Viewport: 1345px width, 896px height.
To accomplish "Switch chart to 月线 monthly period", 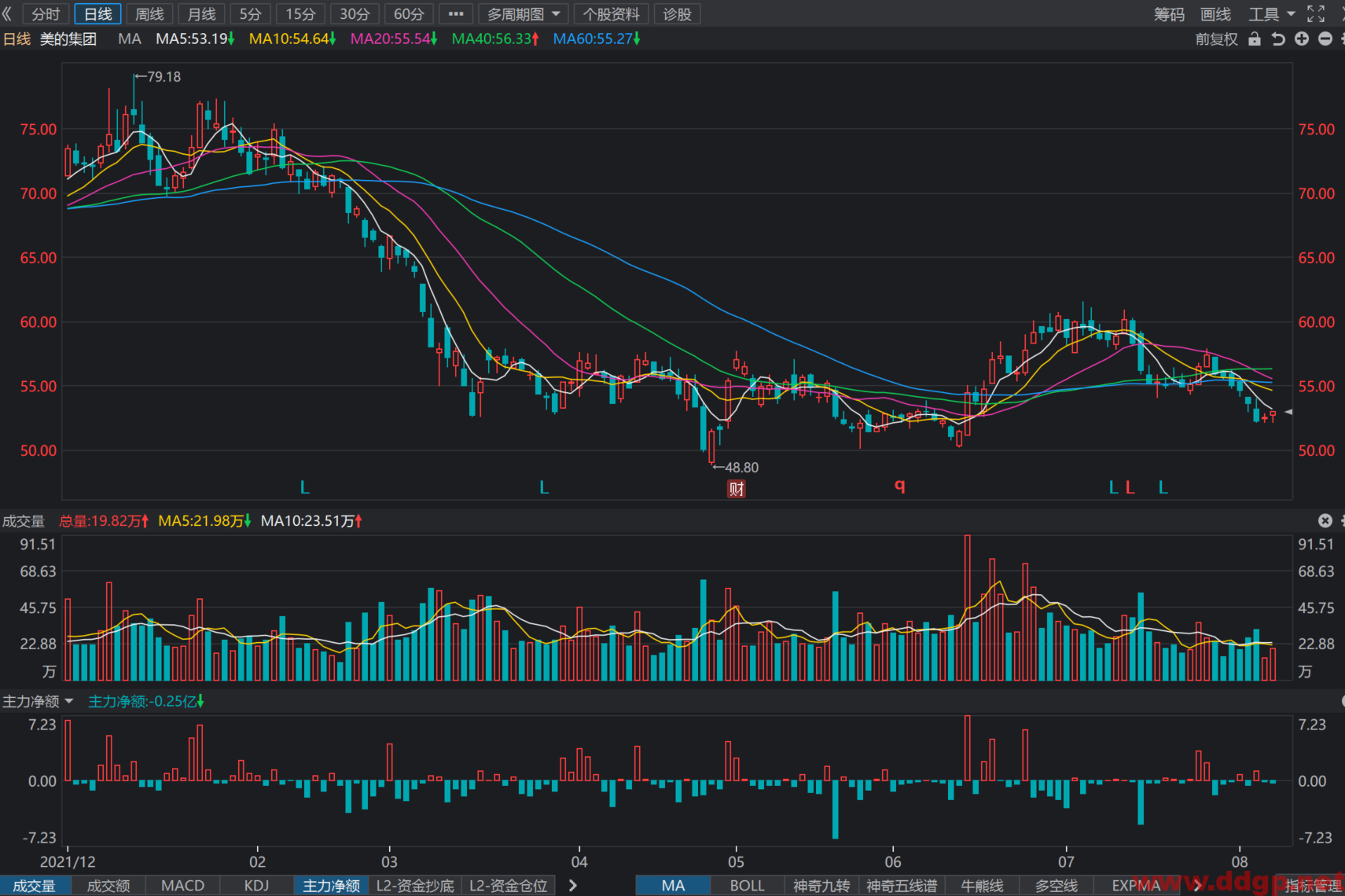I will [202, 14].
